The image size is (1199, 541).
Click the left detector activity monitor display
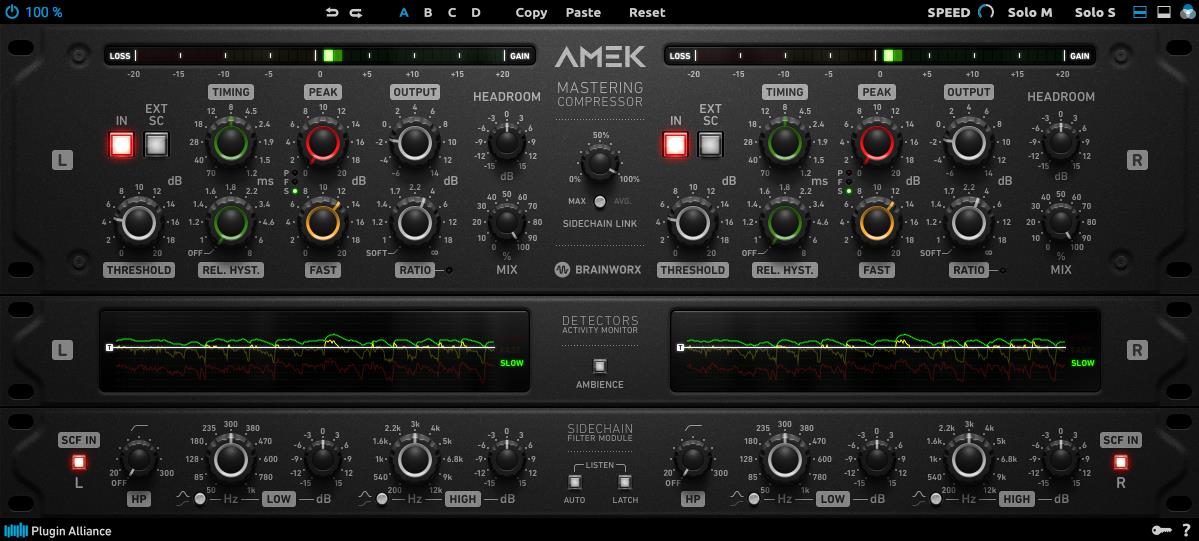click(314, 350)
